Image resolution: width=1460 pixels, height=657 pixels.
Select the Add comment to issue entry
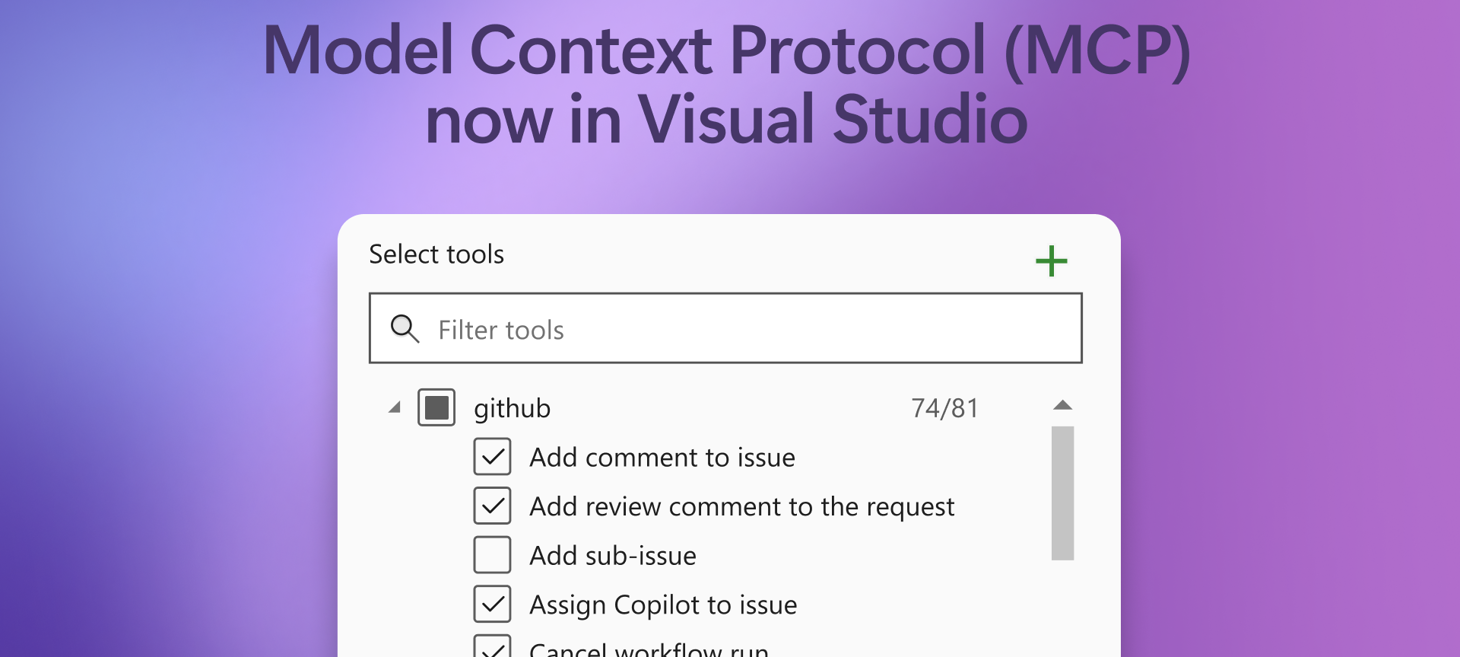pos(662,457)
